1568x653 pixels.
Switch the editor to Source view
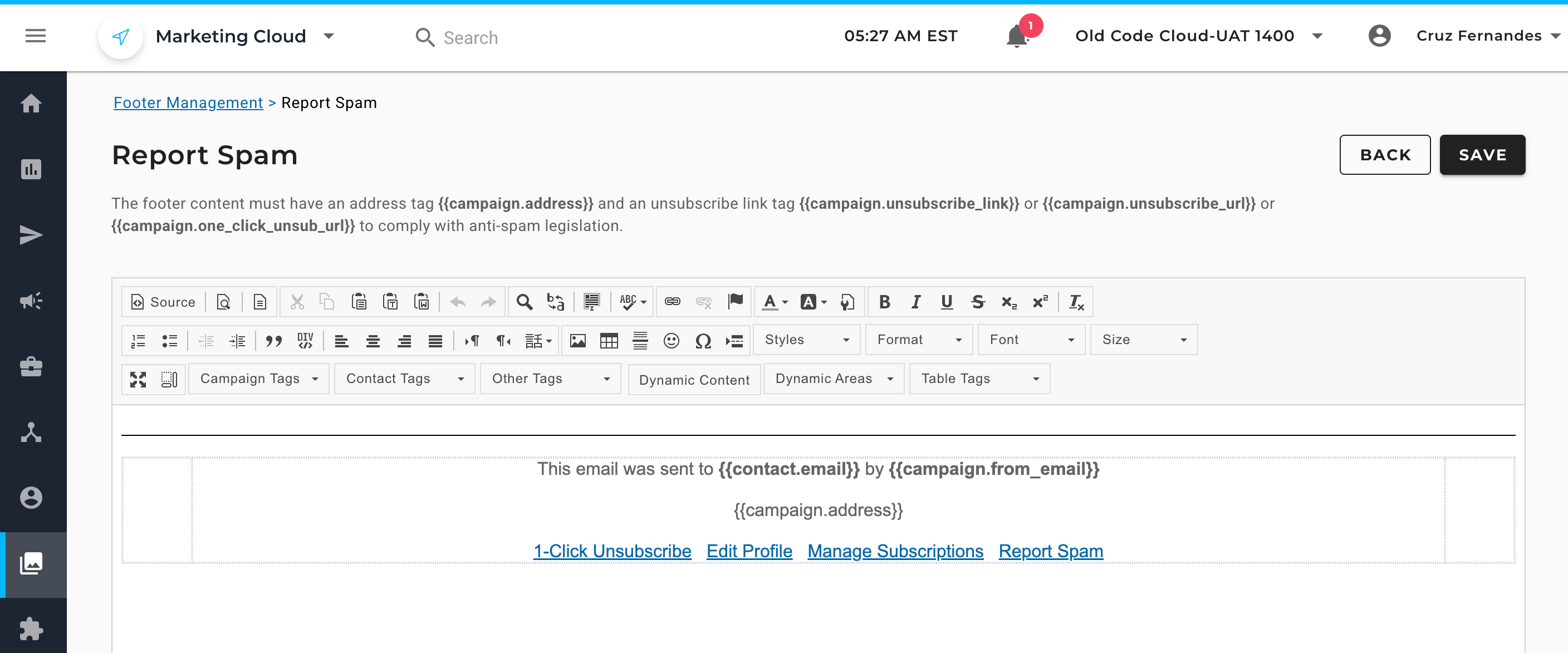coord(162,301)
